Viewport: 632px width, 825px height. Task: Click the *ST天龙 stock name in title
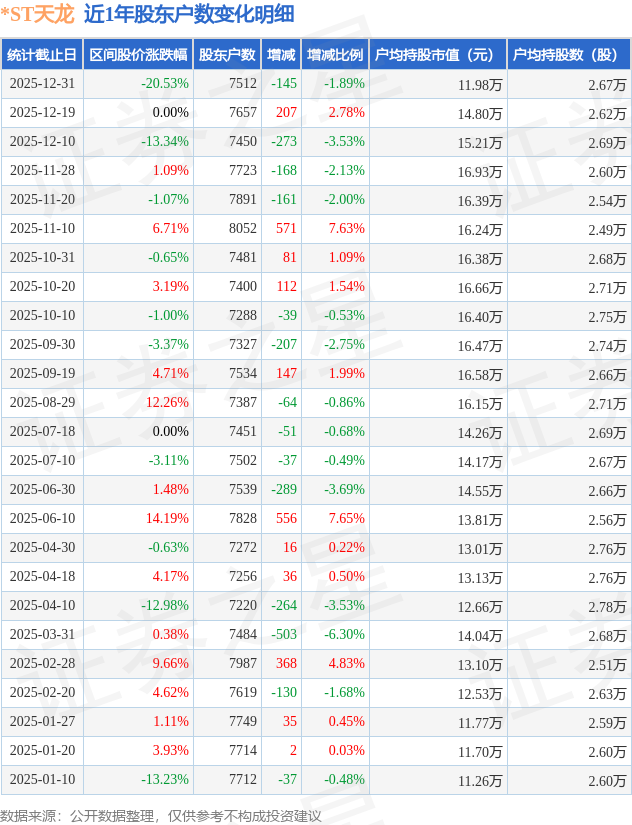click(x=38, y=14)
